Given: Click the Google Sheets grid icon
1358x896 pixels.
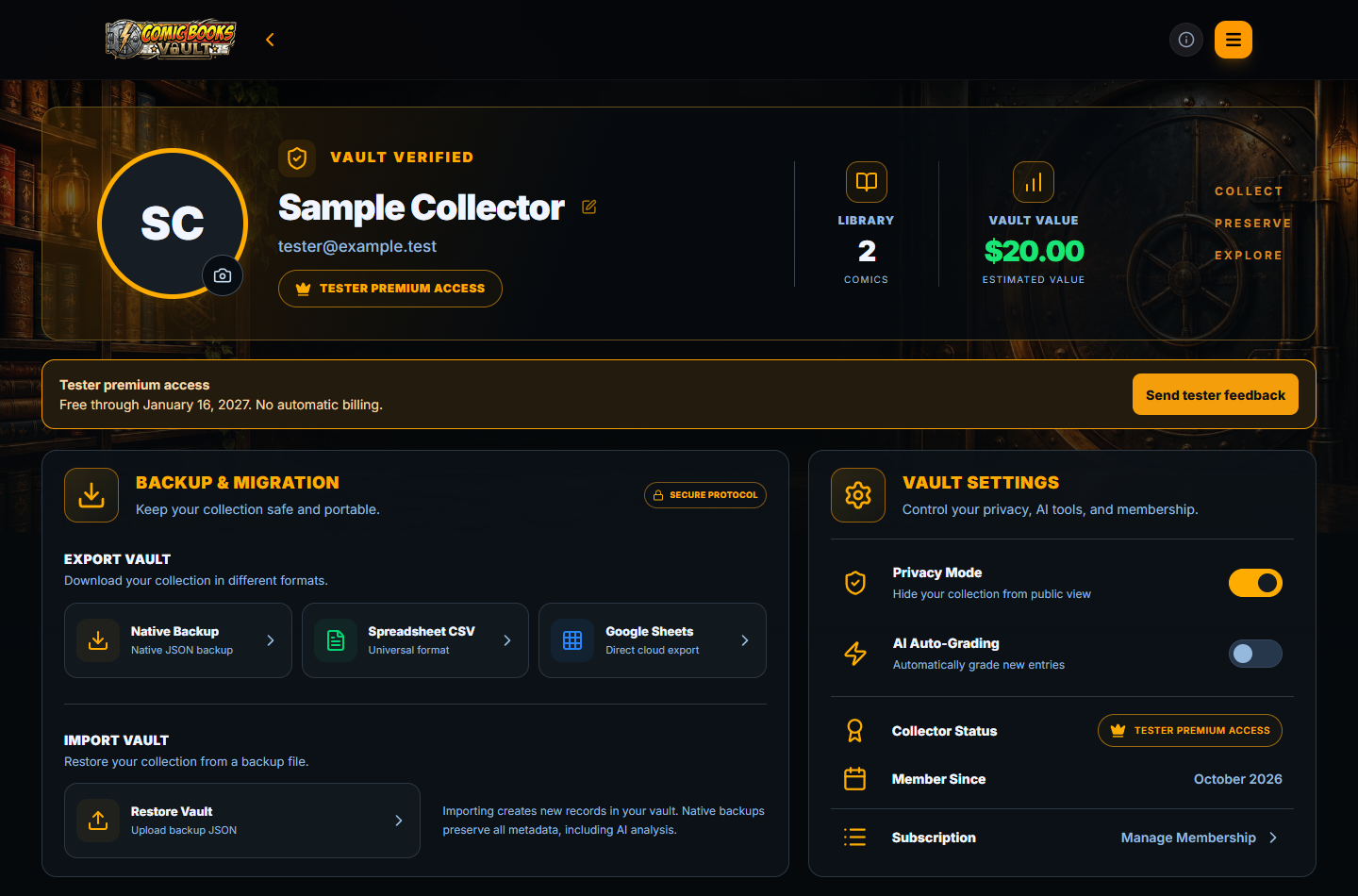Looking at the screenshot, I should 572,640.
